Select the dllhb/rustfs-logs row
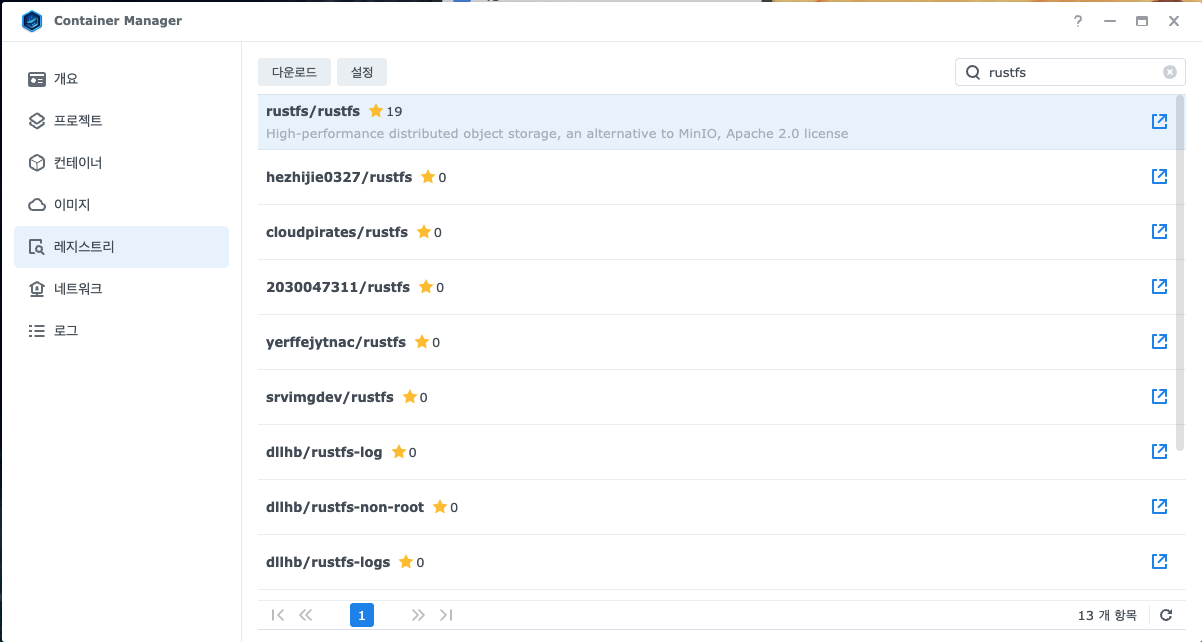Screen dimensions: 1202x642 tap(716, 562)
